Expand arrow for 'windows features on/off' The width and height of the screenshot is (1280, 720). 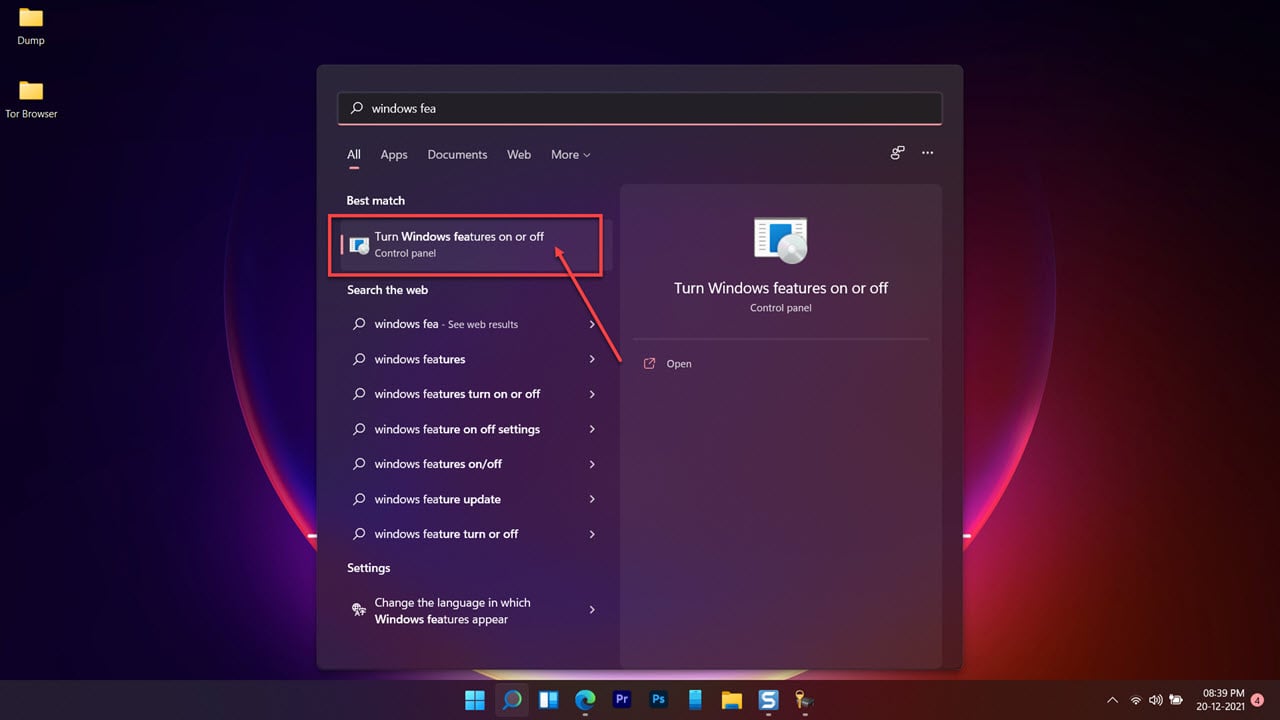(592, 464)
